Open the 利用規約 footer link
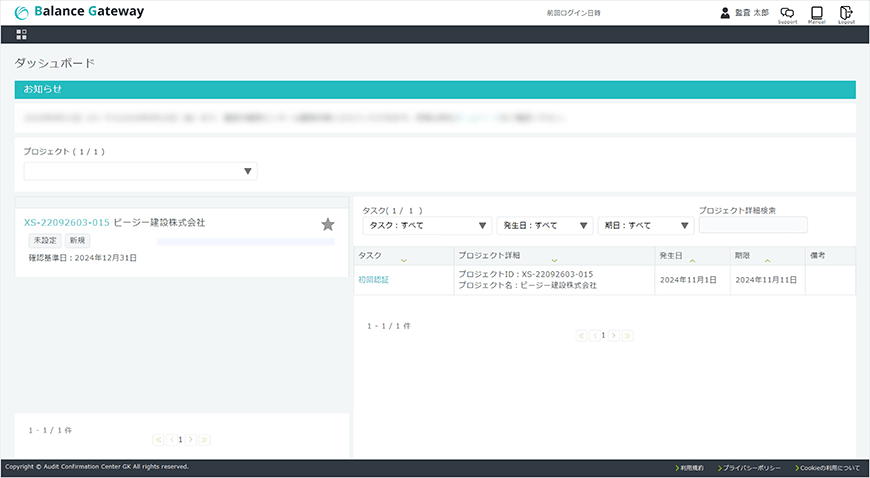Image resolution: width=870 pixels, height=478 pixels. point(692,468)
